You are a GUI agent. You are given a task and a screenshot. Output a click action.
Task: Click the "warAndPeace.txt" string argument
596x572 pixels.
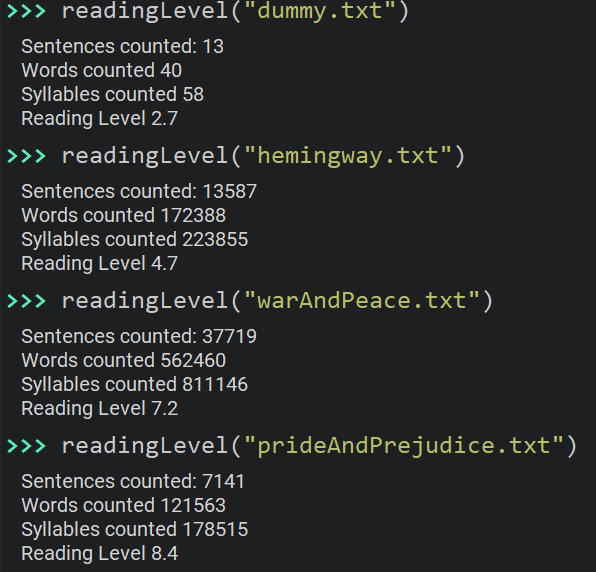[362, 301]
